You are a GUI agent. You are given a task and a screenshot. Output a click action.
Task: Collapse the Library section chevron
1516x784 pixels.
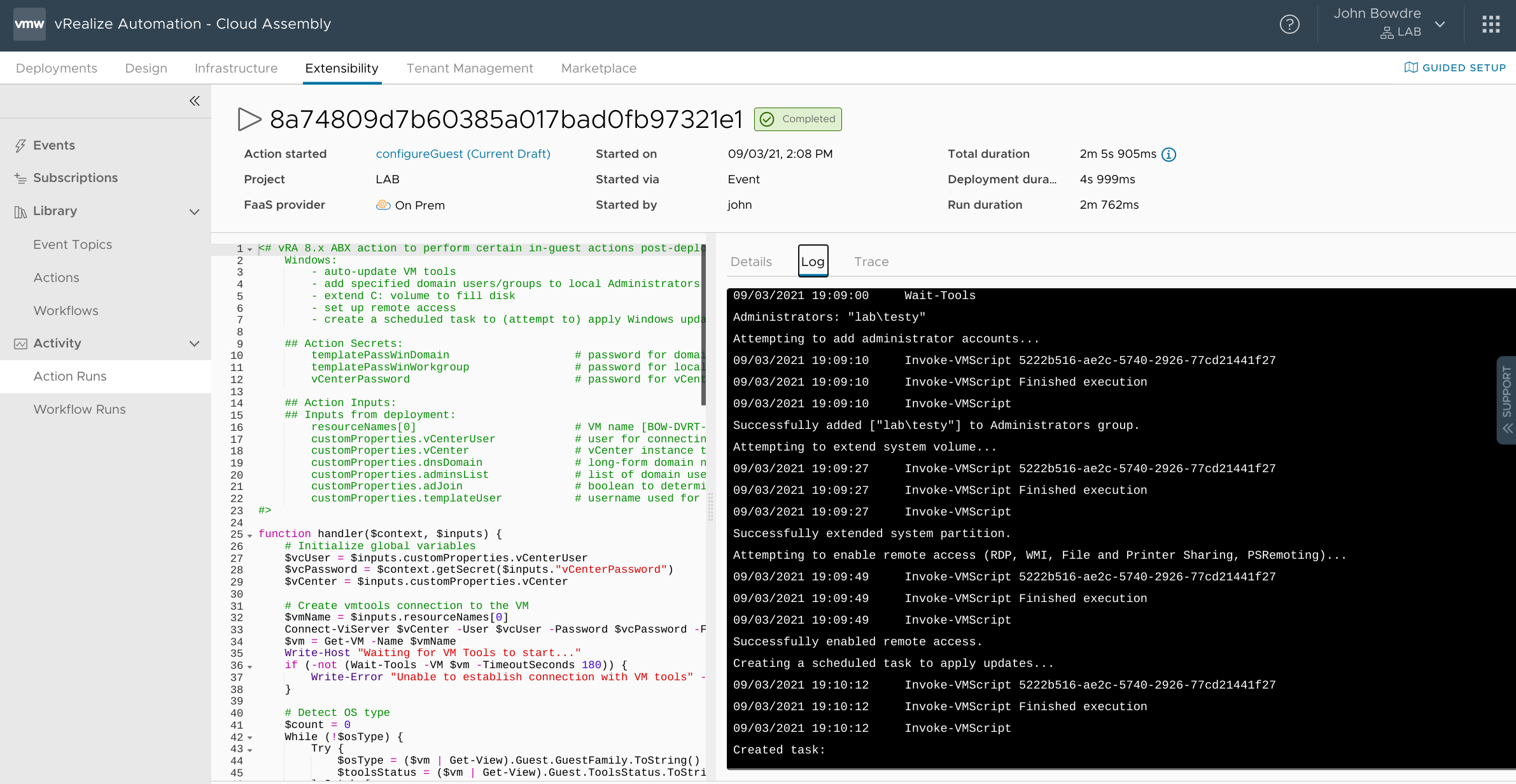195,211
